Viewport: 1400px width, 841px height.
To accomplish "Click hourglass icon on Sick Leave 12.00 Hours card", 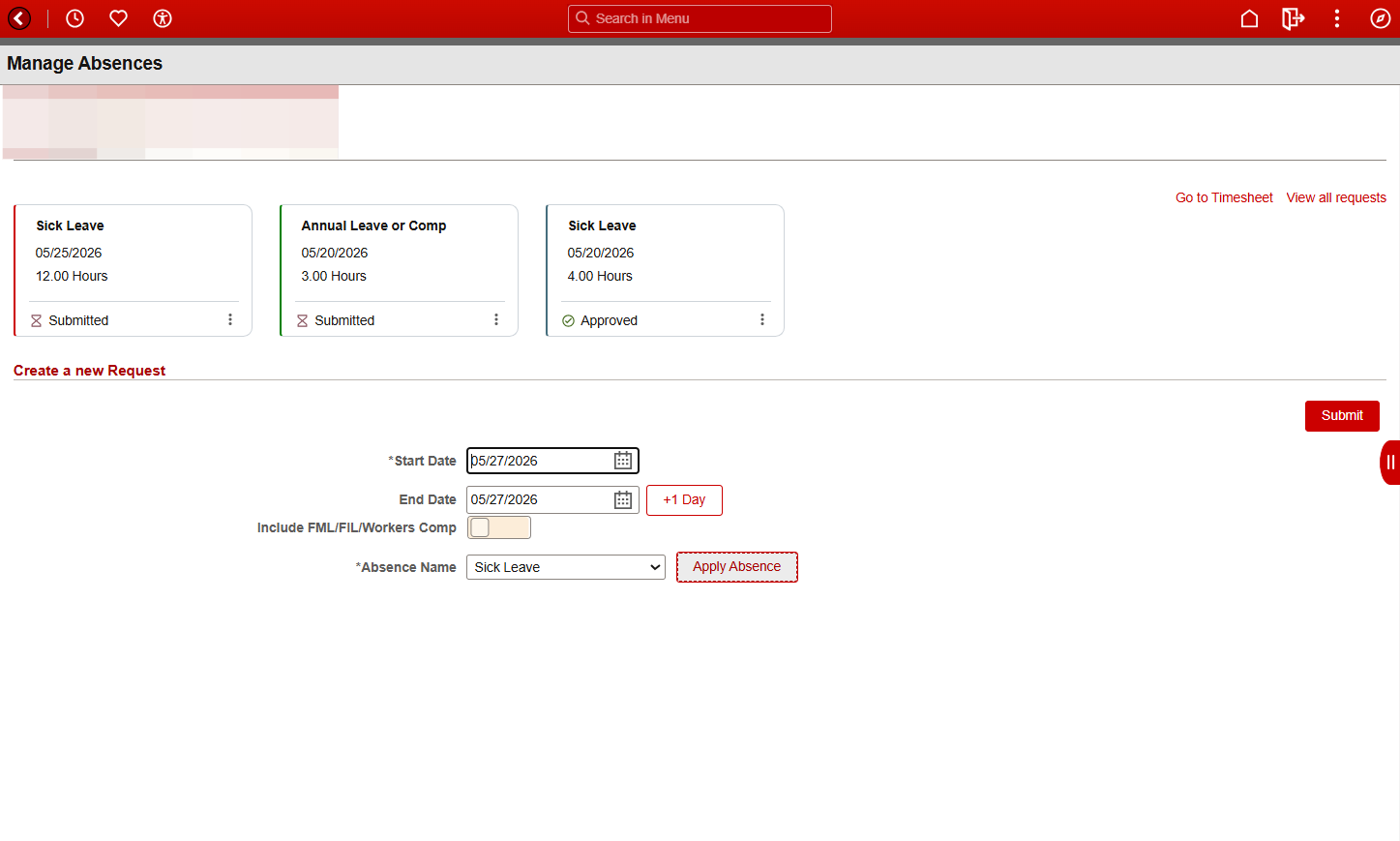I will click(37, 320).
